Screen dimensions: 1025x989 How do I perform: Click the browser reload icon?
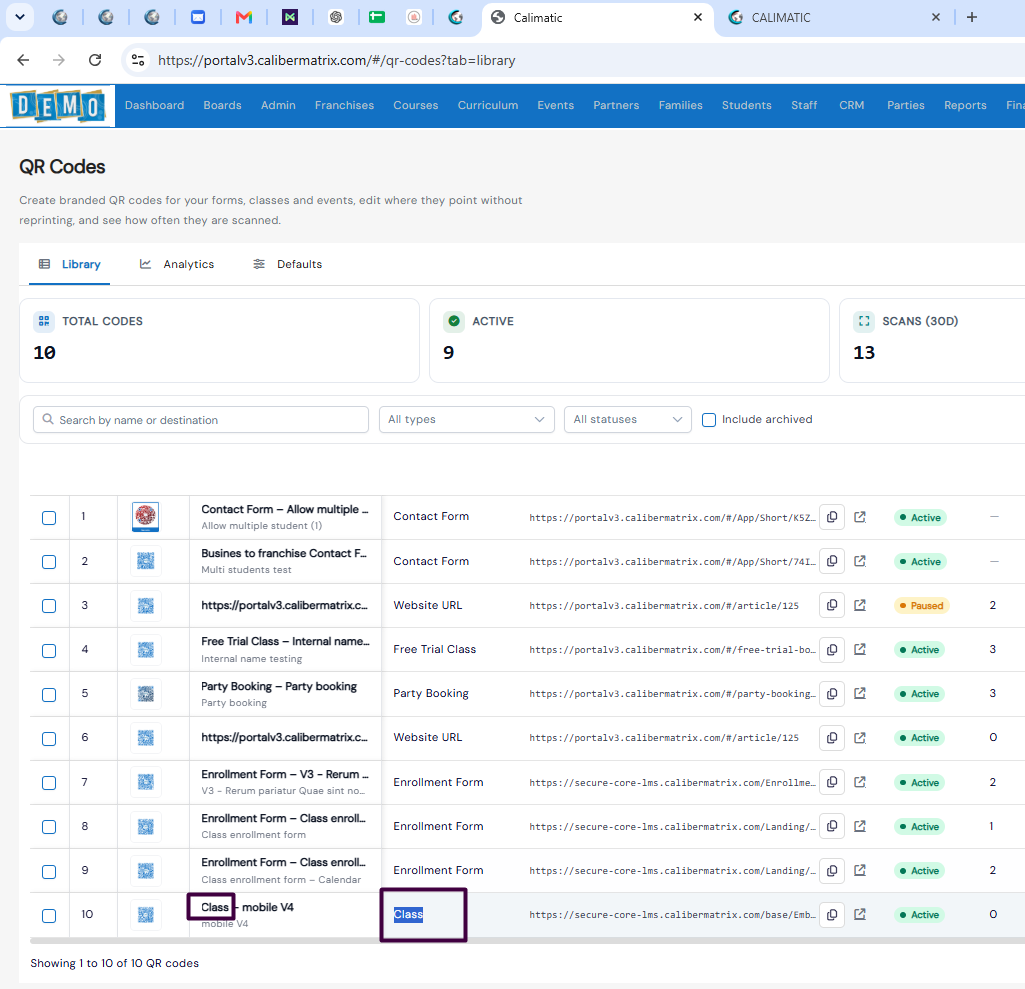pos(95,60)
